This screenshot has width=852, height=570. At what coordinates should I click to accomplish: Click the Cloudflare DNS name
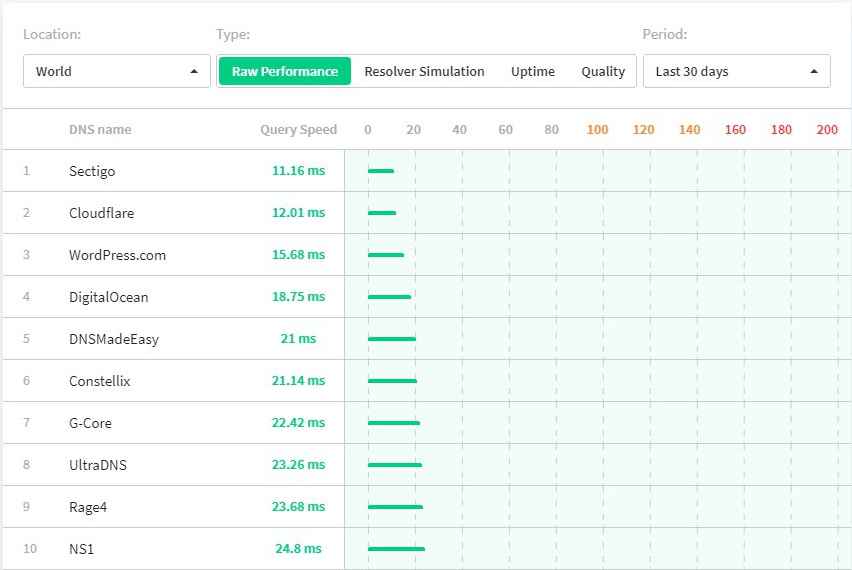[102, 213]
